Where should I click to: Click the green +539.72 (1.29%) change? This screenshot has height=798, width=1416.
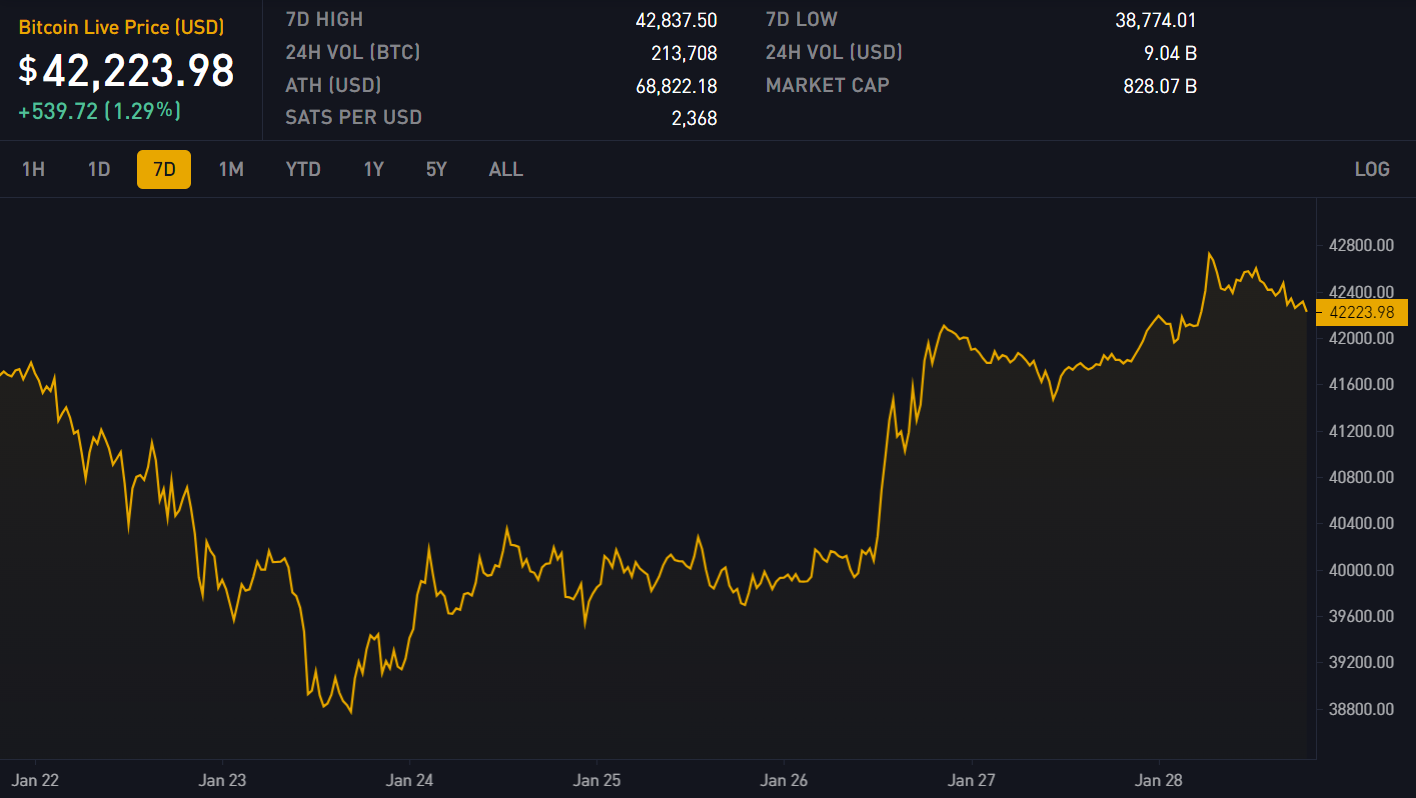tap(100, 111)
